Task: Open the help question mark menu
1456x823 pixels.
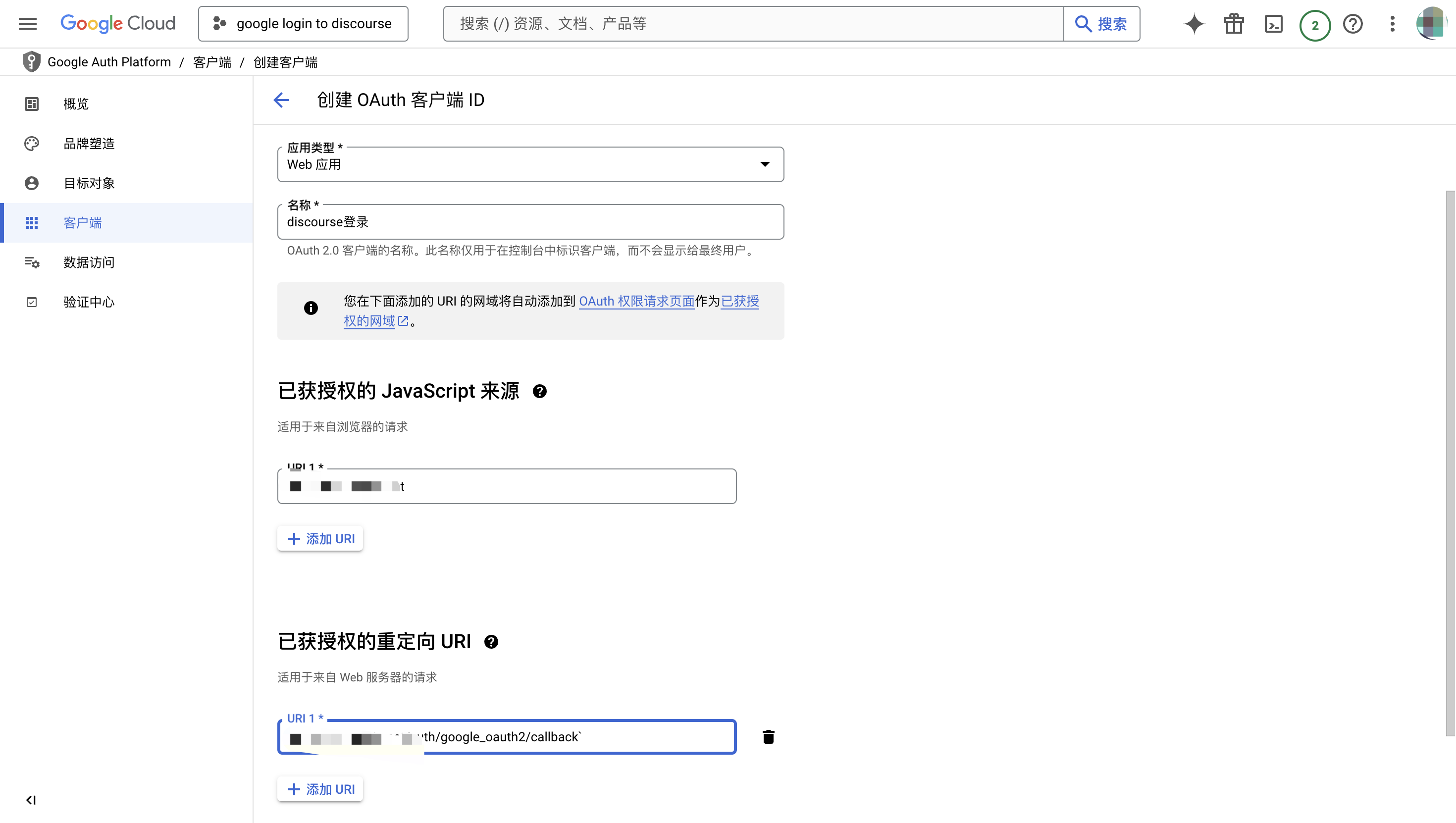Action: (x=1352, y=24)
